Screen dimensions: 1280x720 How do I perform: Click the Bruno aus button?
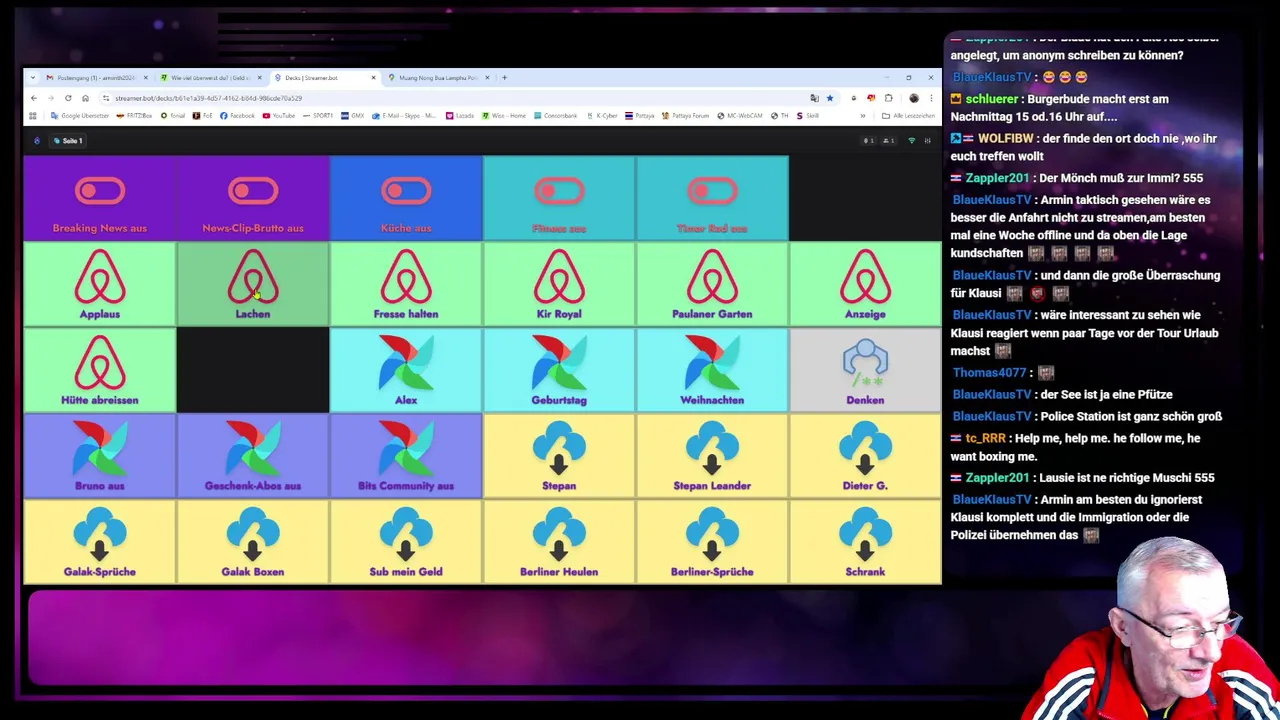coord(100,457)
